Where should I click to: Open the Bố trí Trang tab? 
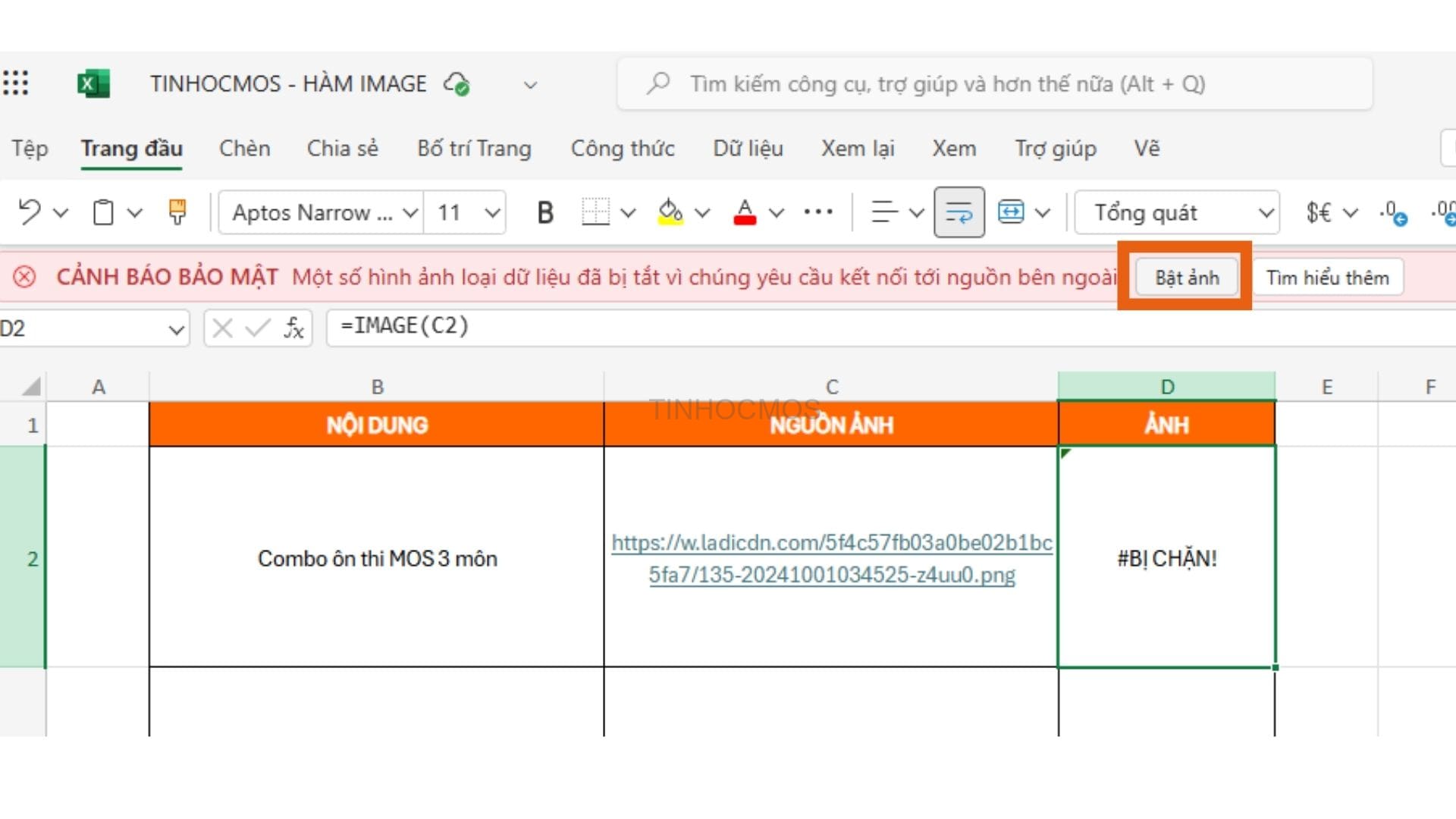(474, 149)
